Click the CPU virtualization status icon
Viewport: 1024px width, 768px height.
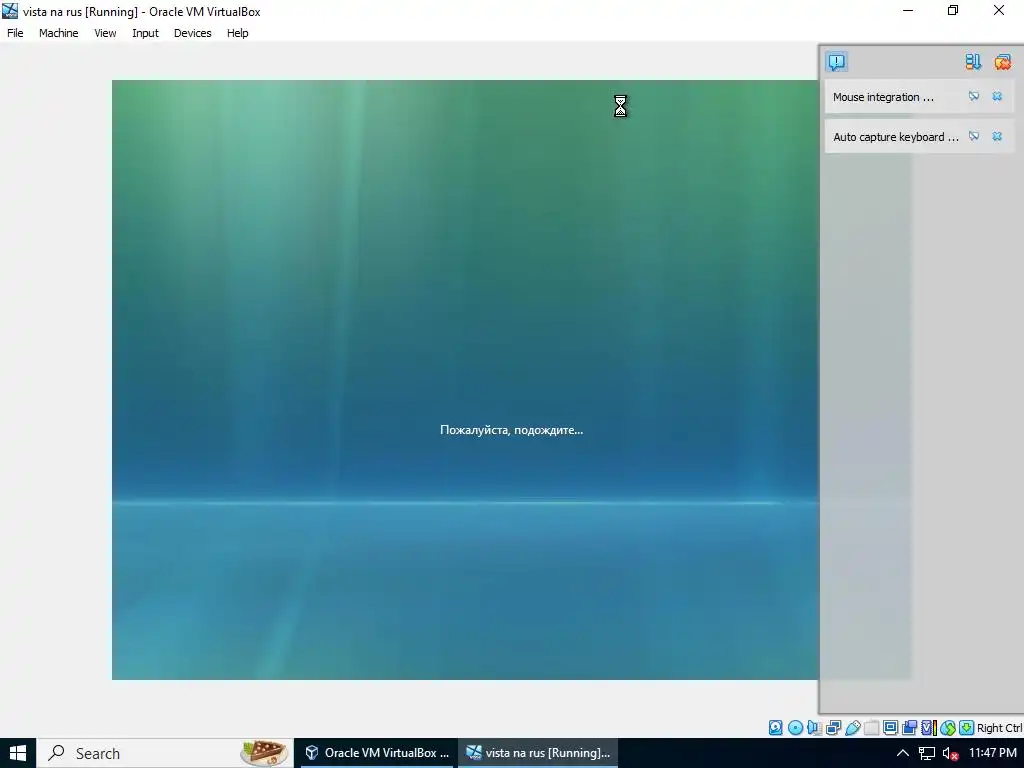click(929, 728)
